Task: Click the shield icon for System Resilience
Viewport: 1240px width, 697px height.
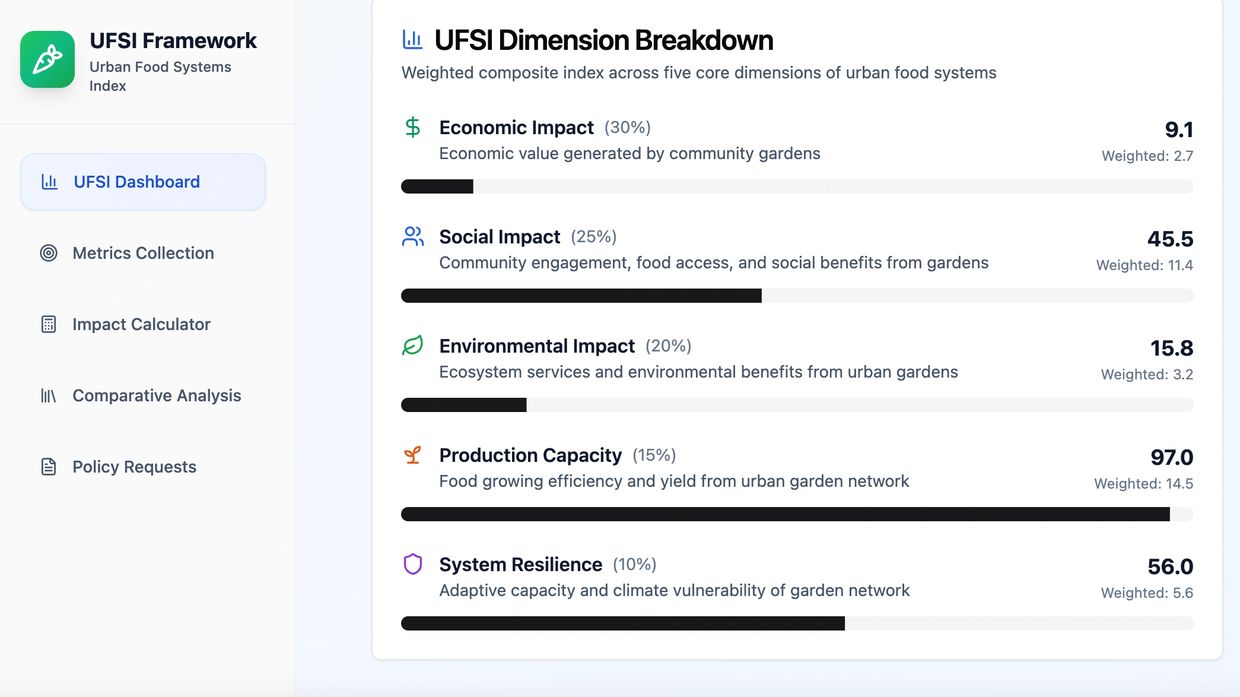Action: tap(413, 564)
